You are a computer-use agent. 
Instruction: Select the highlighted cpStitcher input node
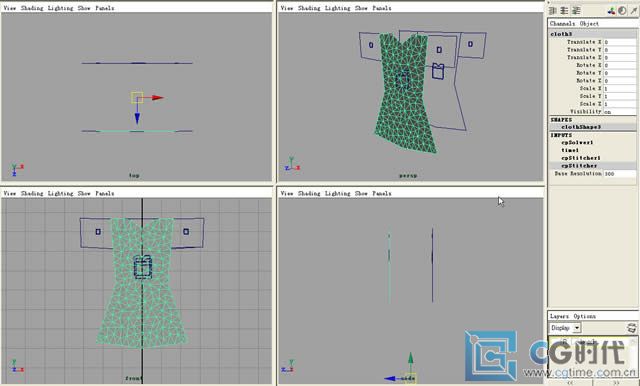coord(579,166)
